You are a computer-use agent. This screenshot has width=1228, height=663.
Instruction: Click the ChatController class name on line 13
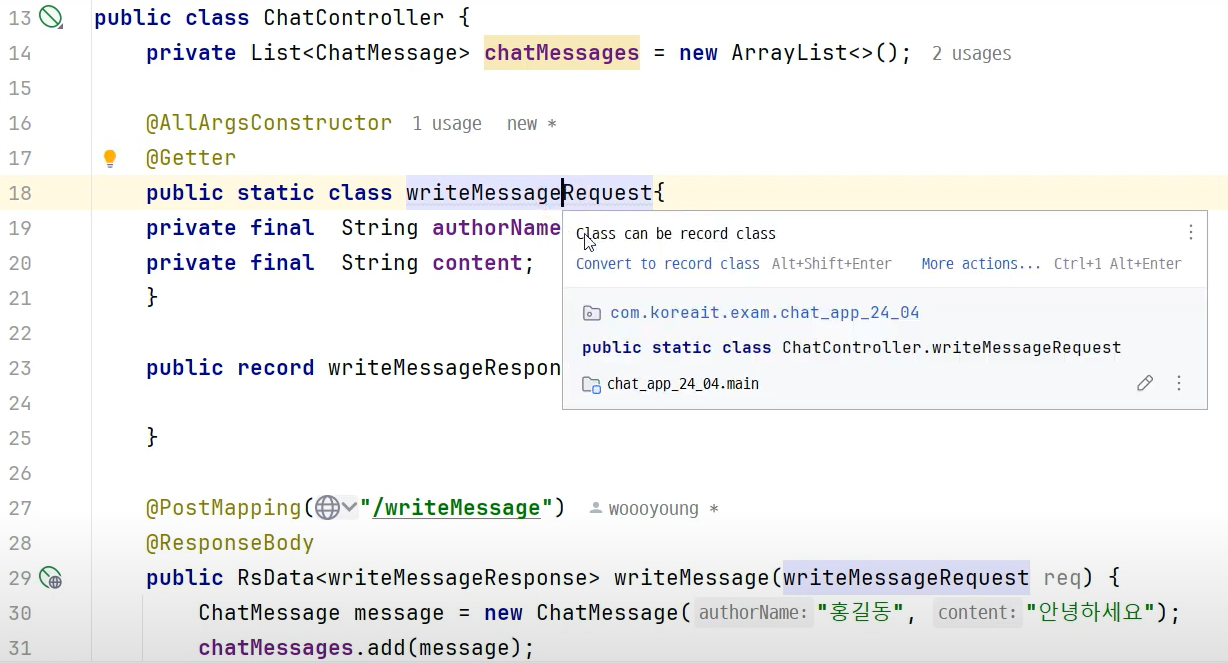click(x=353, y=18)
